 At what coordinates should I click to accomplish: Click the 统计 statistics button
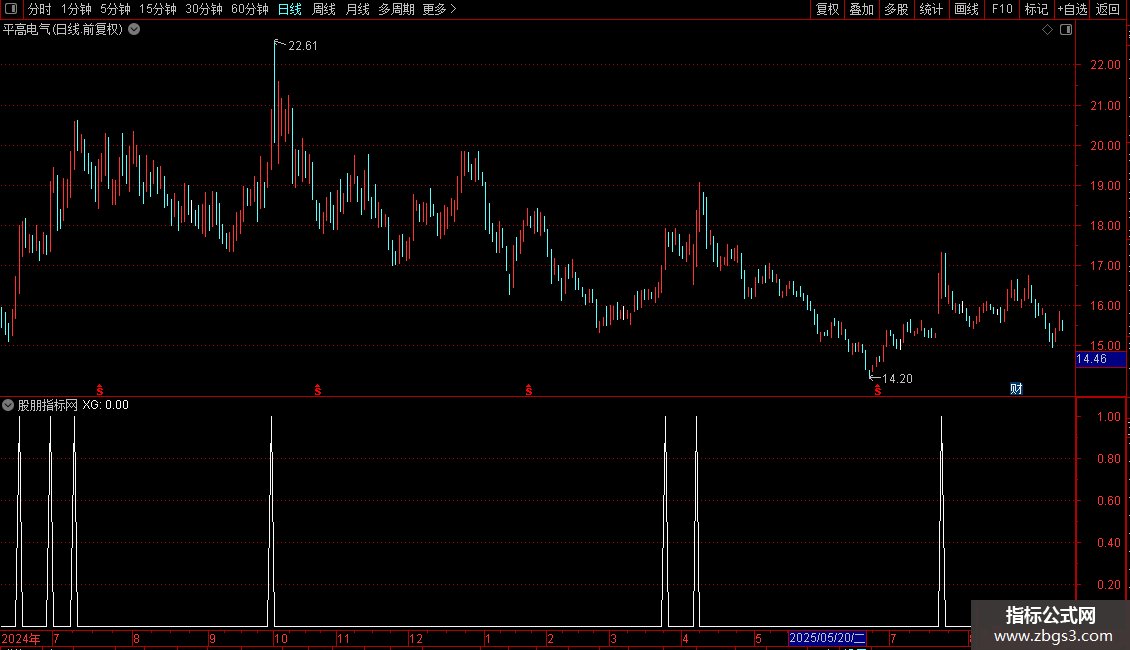click(x=931, y=9)
